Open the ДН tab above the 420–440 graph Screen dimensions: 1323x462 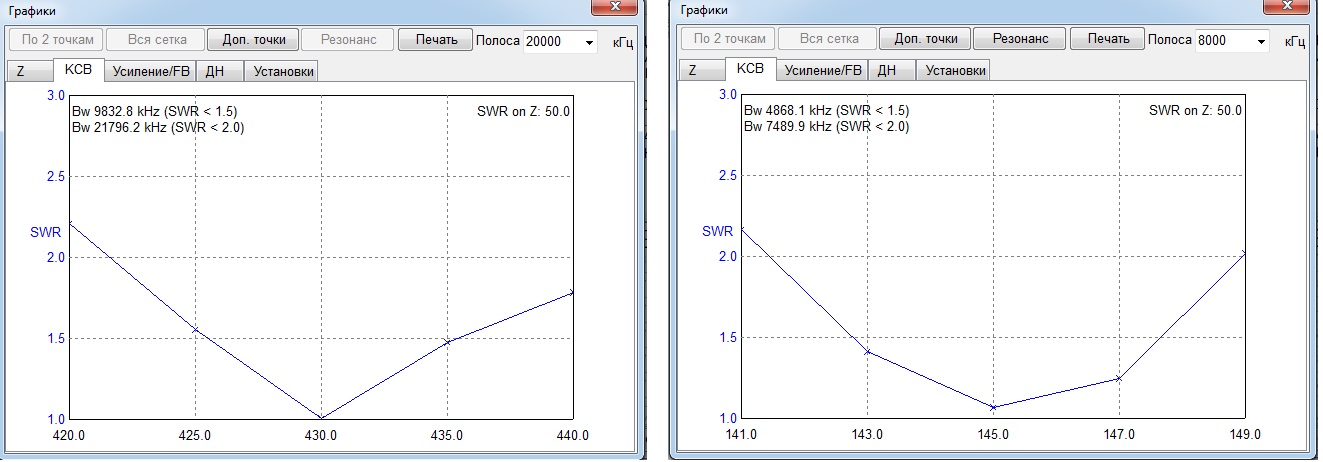tap(215, 71)
